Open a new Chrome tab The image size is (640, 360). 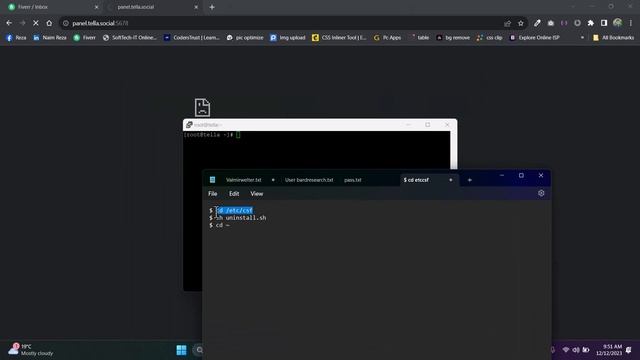click(x=212, y=7)
